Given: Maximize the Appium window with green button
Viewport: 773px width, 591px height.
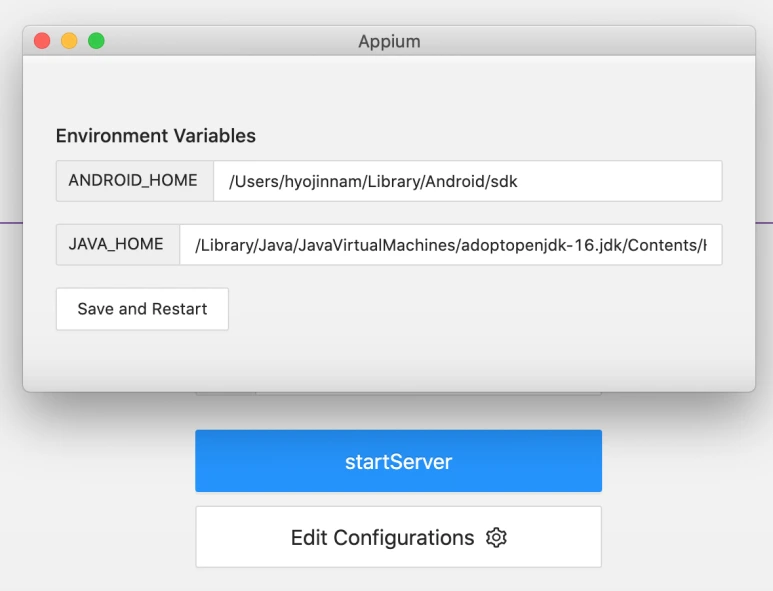Looking at the screenshot, I should tap(96, 41).
